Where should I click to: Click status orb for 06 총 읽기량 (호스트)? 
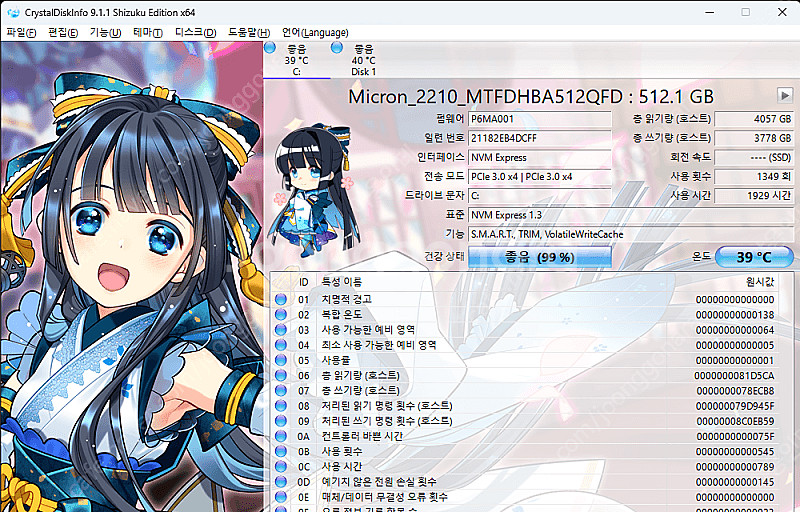click(281, 375)
